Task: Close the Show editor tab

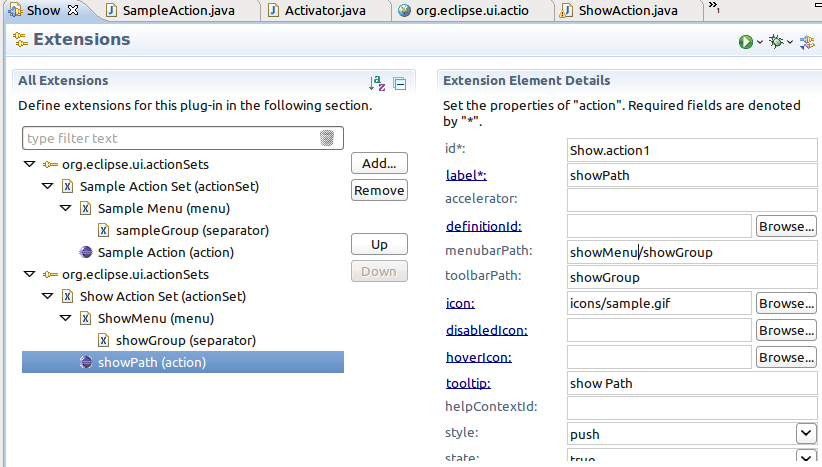Action: pyautogui.click(x=72, y=10)
